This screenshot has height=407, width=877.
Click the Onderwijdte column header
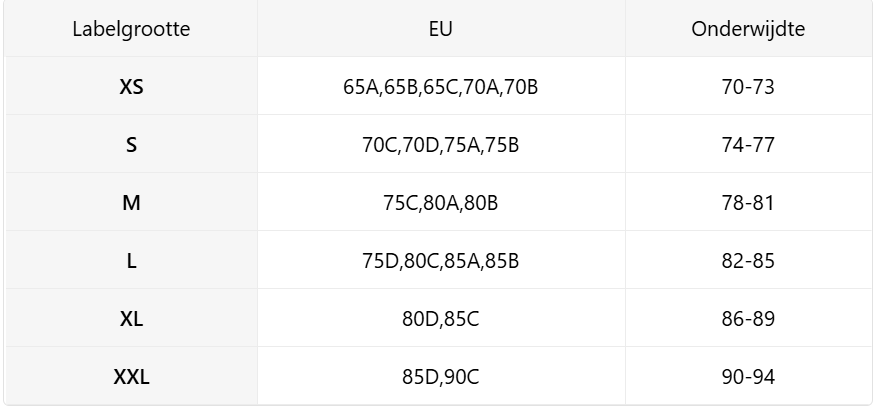click(x=748, y=29)
